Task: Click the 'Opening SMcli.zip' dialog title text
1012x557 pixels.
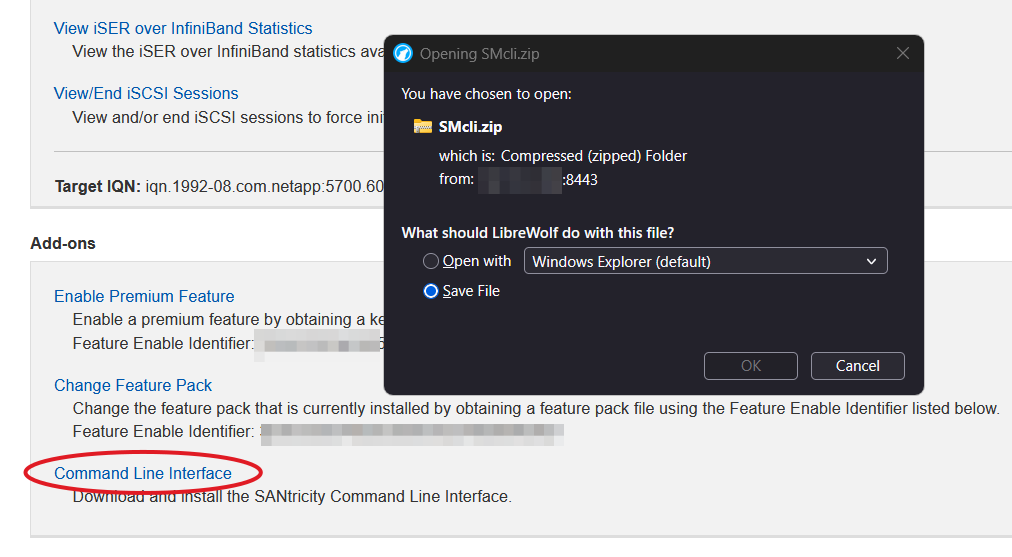Action: pyautogui.click(x=480, y=54)
